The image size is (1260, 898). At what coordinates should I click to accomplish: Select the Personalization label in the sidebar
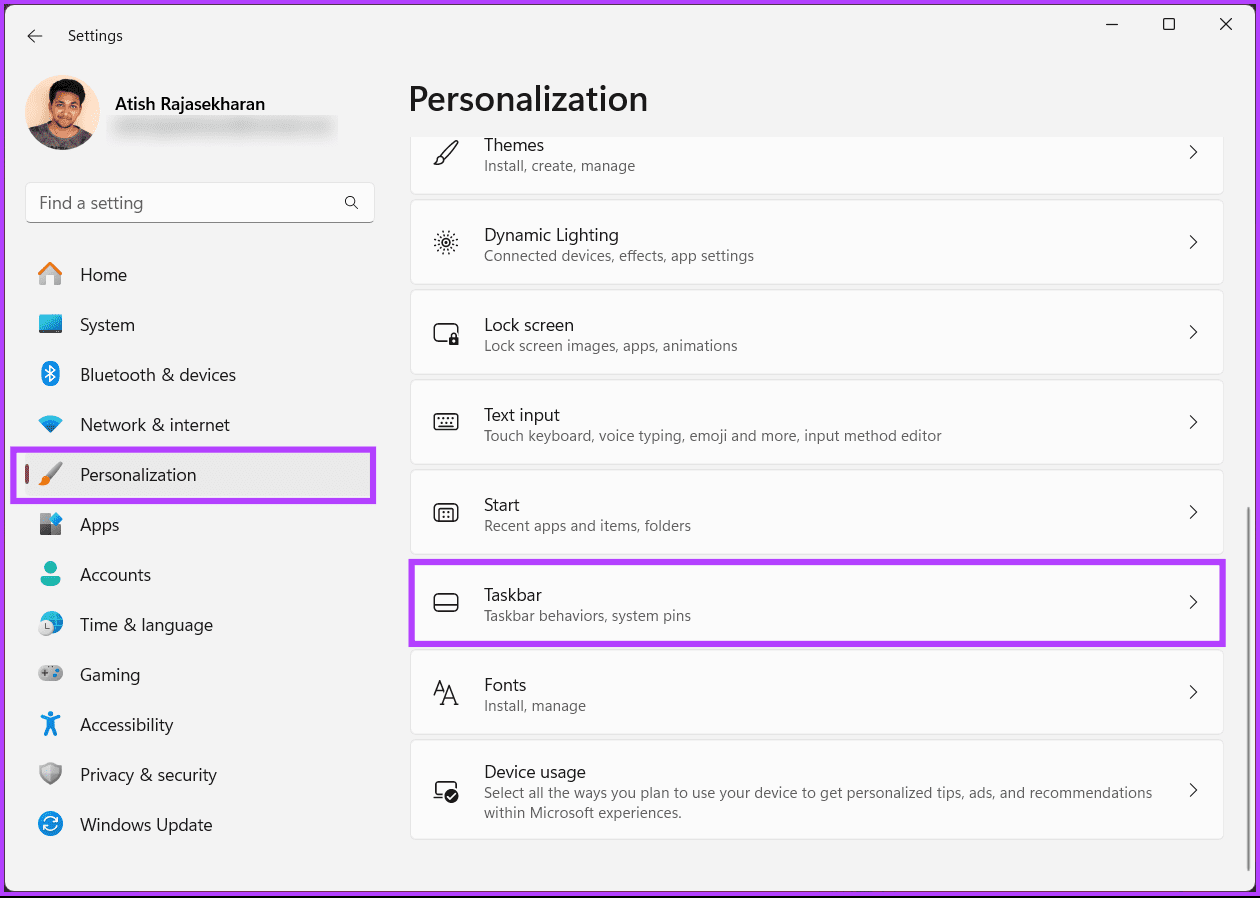pos(138,475)
